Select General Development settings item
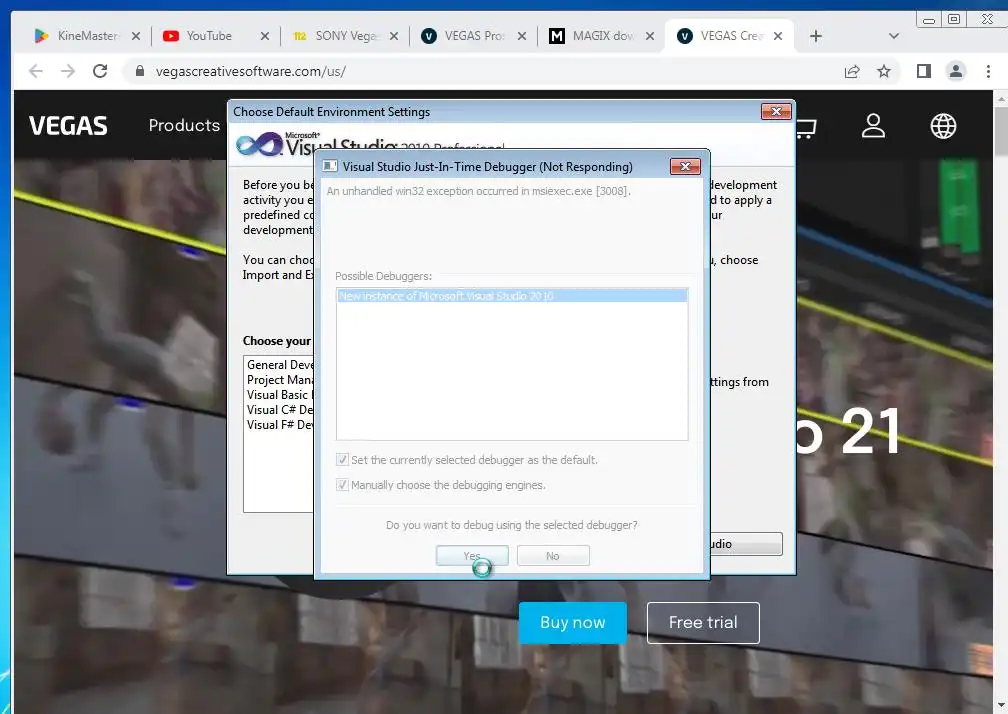This screenshot has width=1008, height=714. [x=280, y=365]
